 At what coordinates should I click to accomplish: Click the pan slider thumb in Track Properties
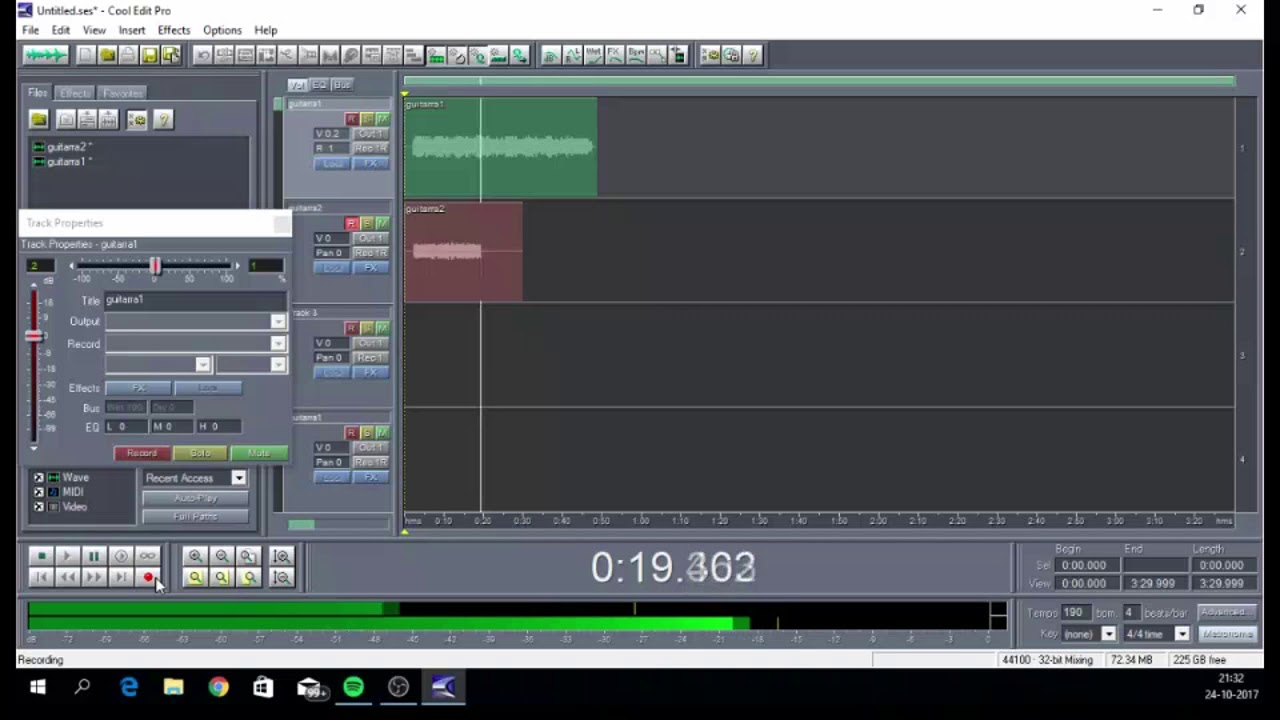click(x=155, y=266)
